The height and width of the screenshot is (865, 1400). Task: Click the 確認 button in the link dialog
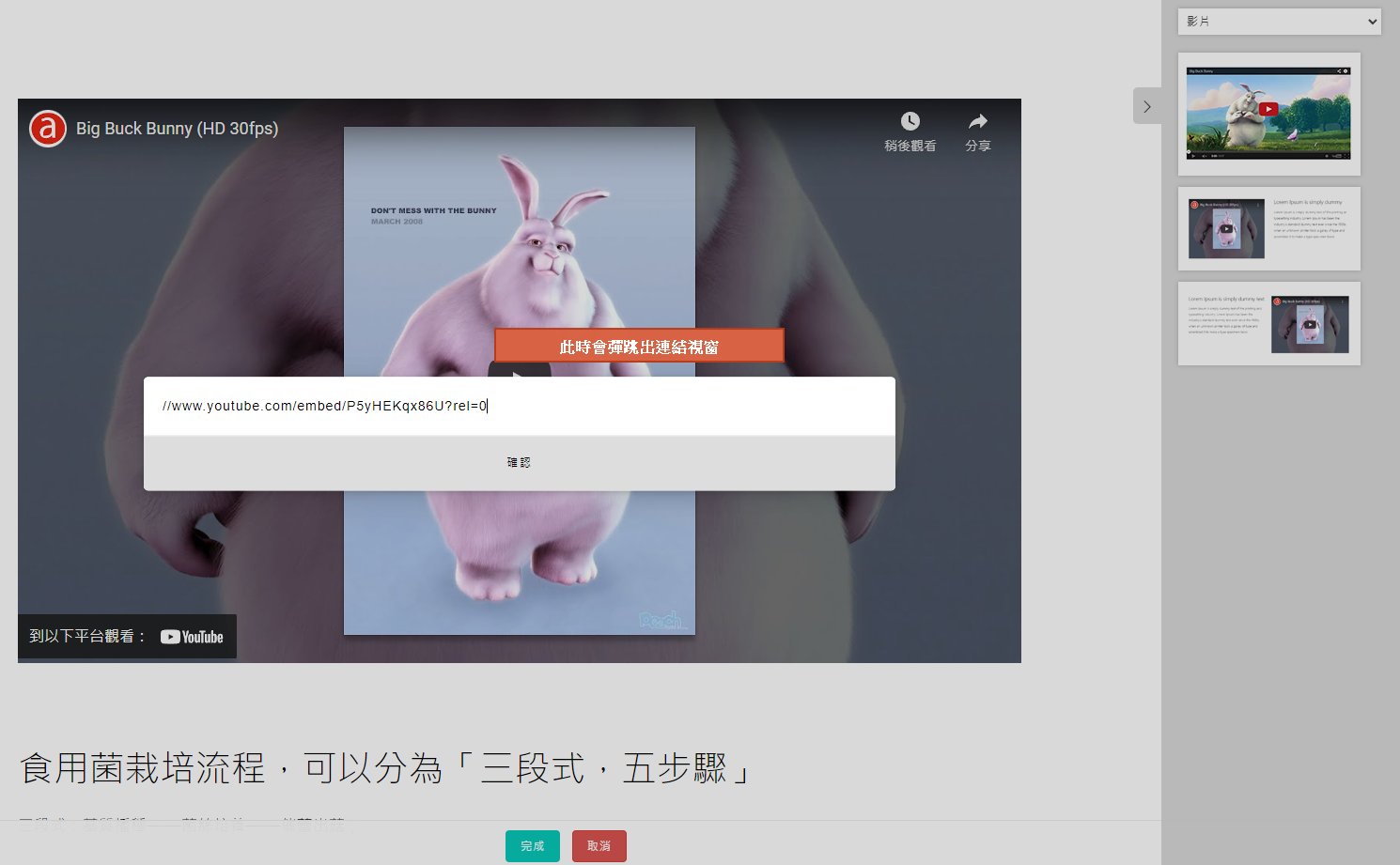click(519, 462)
